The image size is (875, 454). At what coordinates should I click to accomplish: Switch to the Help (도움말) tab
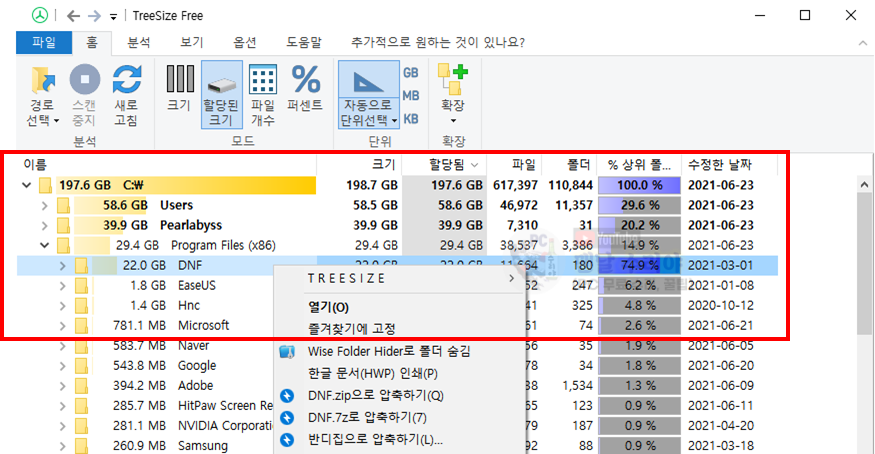pyautogui.click(x=304, y=42)
